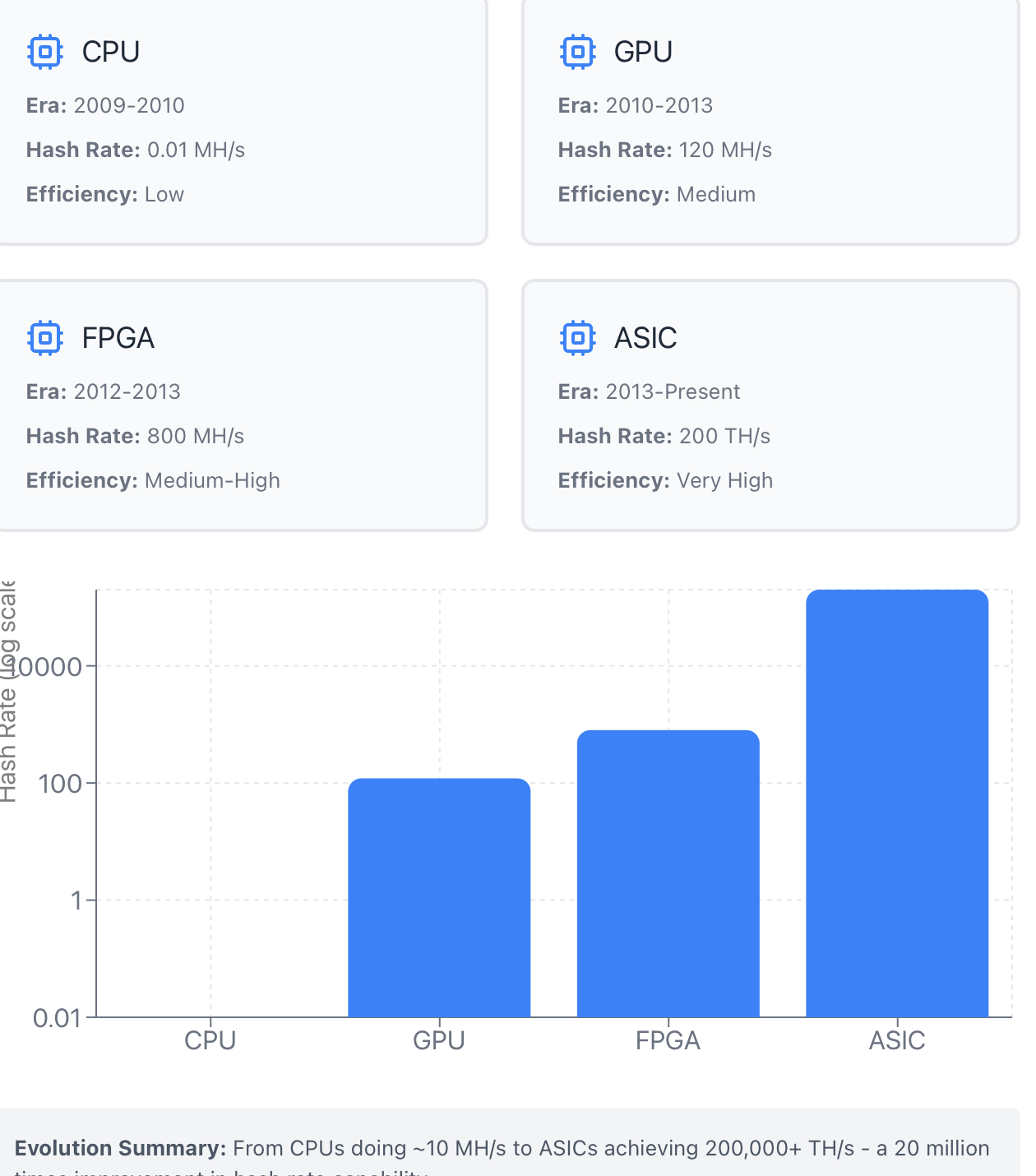Click the chip icon beside ASIC
The height and width of the screenshot is (1176, 1036).
coord(577,338)
